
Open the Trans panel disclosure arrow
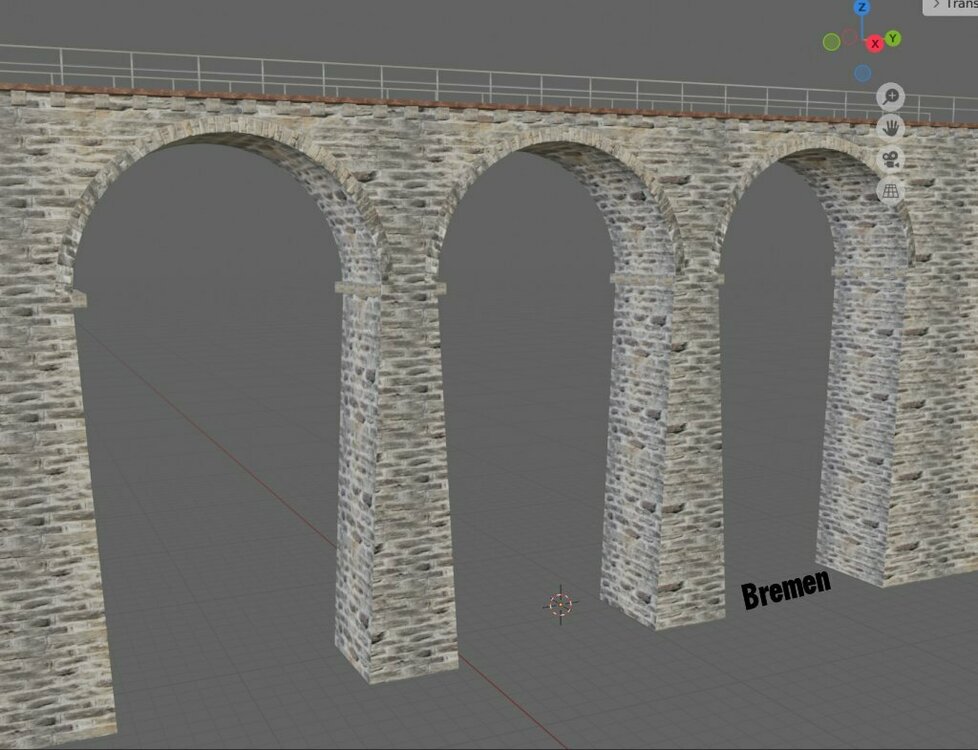[937, 5]
